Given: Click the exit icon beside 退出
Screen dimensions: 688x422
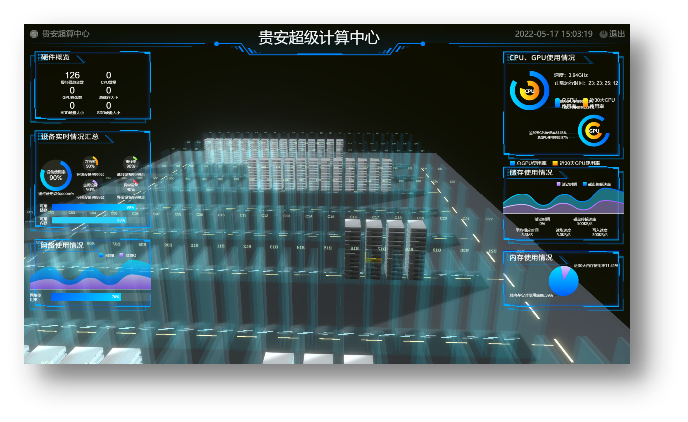Looking at the screenshot, I should [603, 33].
